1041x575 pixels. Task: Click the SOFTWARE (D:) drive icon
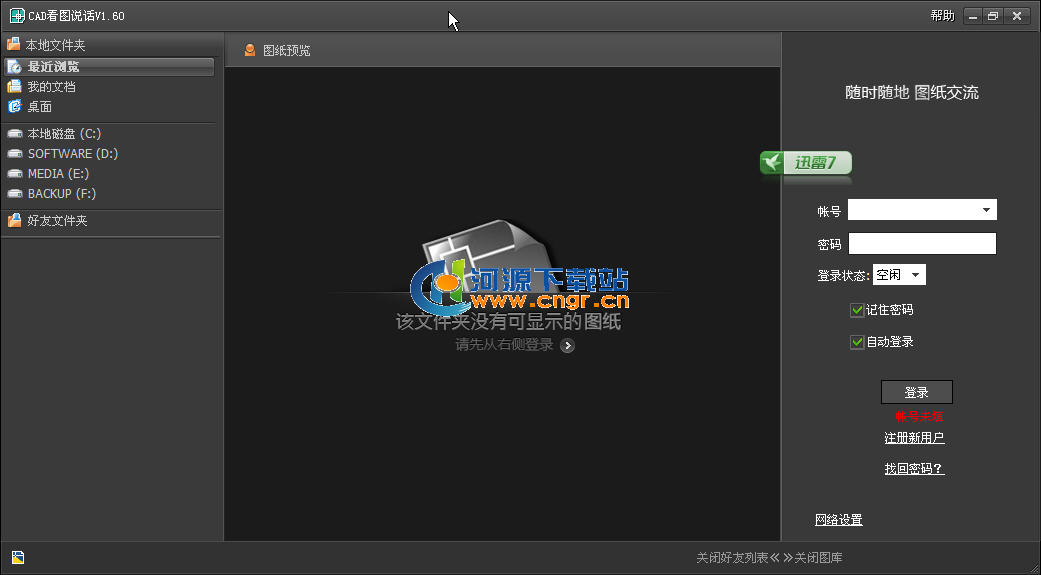(15, 153)
